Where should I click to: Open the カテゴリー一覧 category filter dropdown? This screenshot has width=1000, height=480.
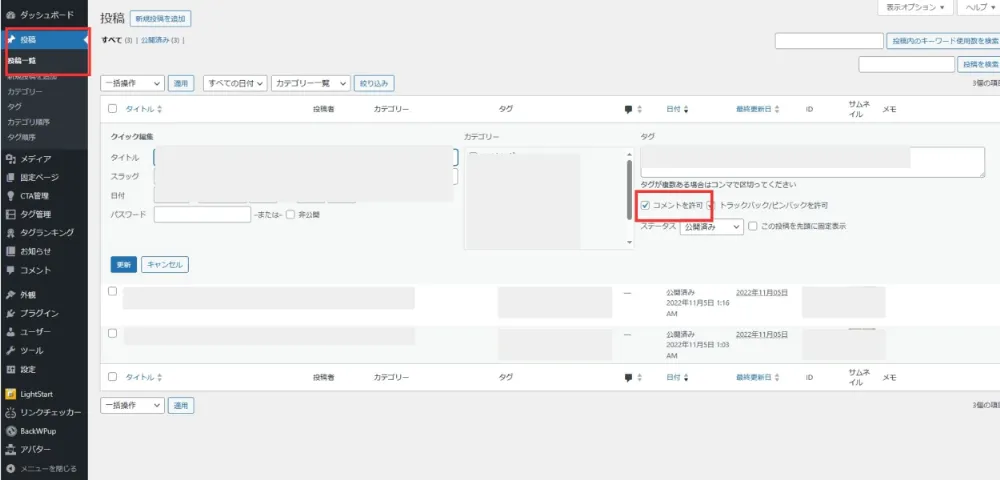tap(311, 84)
